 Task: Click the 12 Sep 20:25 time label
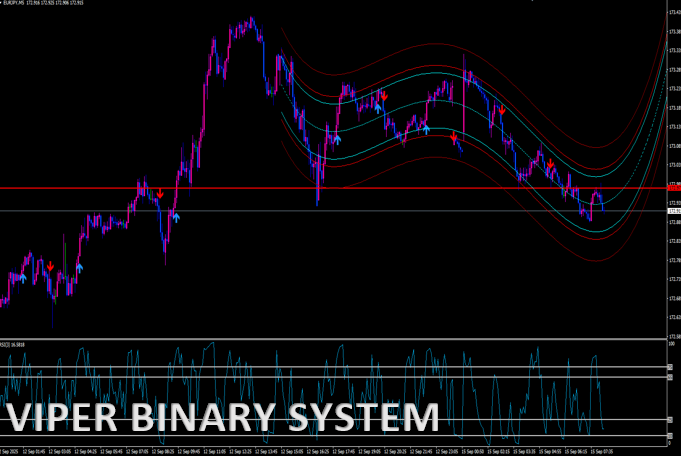coord(397,452)
